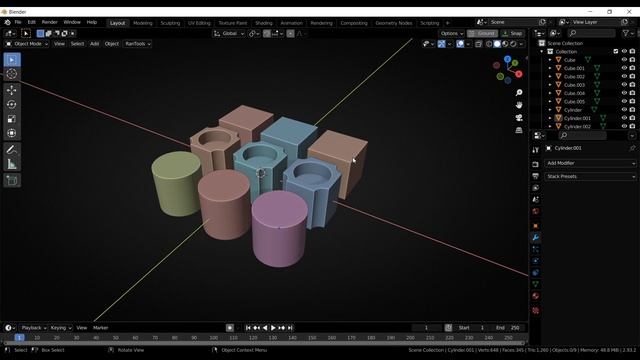Select the Add Cube tool

(x=12, y=180)
